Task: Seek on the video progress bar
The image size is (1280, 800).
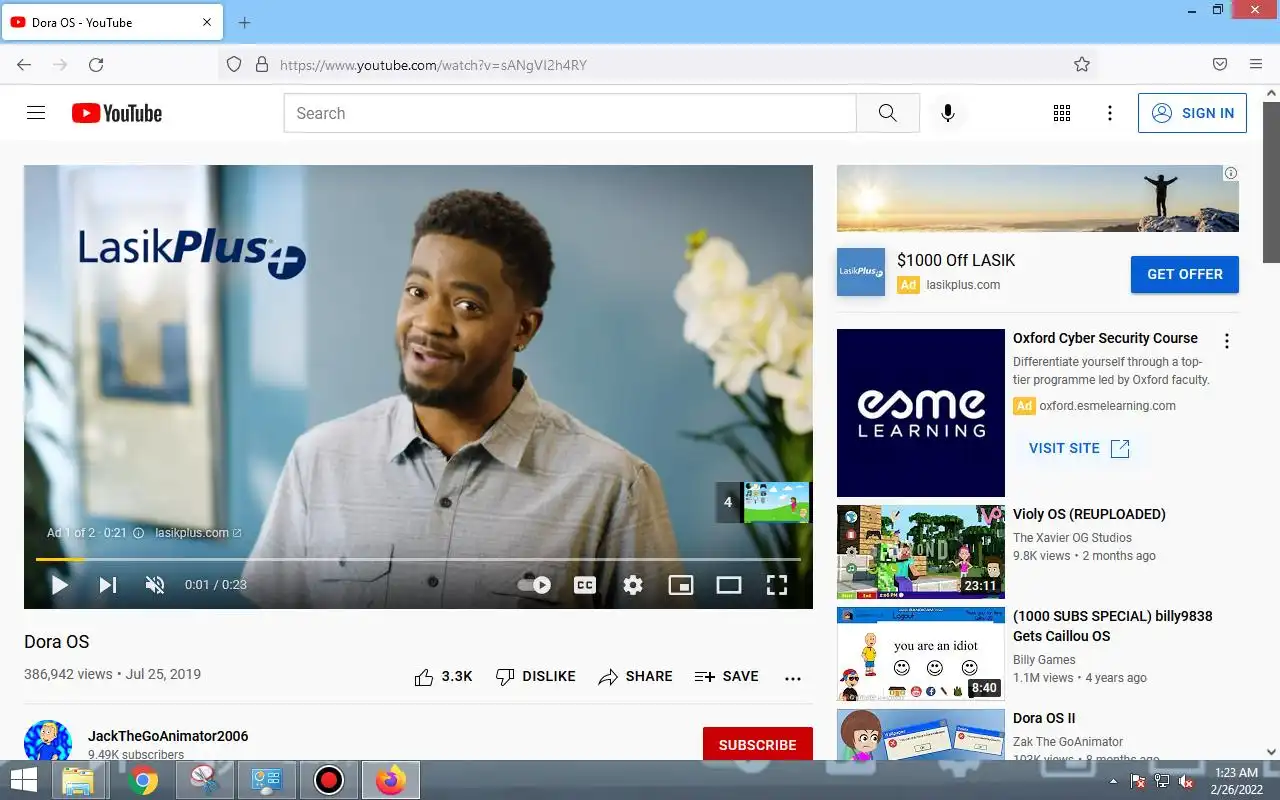Action: pyautogui.click(x=418, y=559)
